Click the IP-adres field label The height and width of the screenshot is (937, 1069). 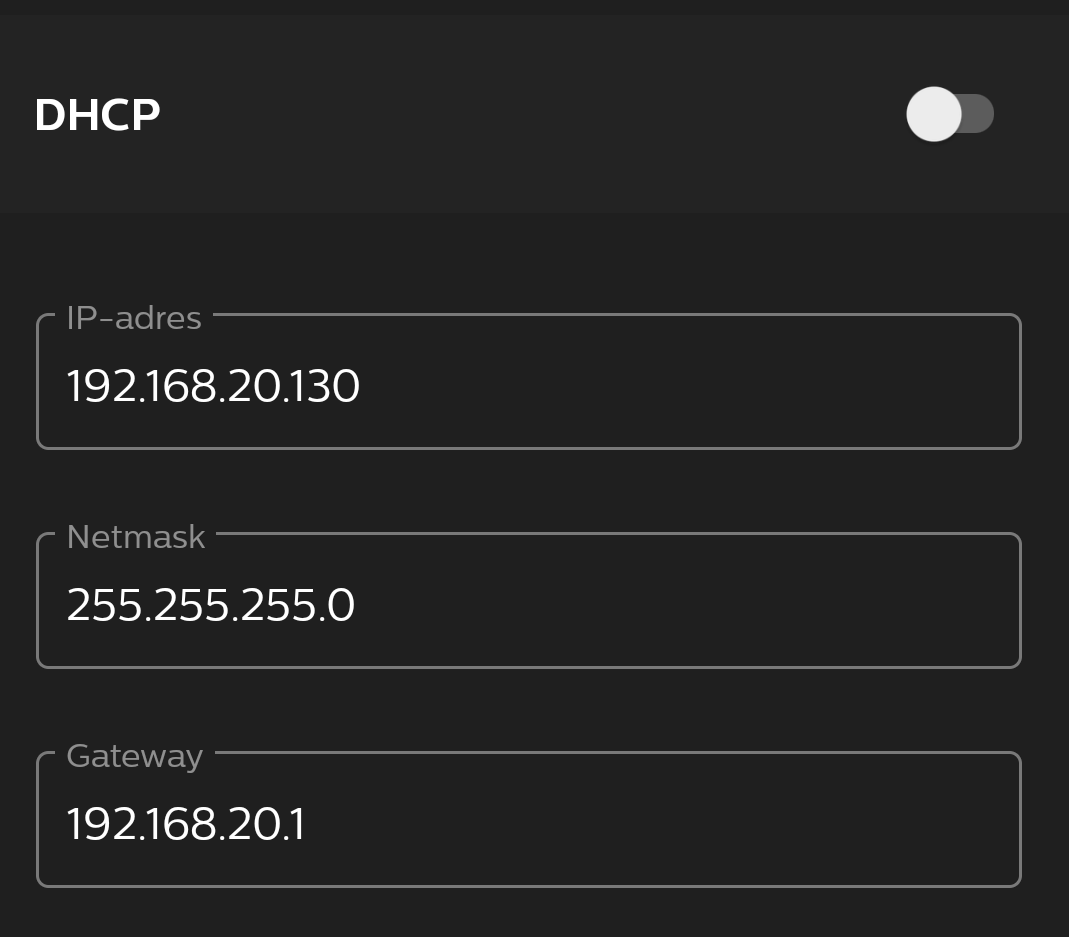tap(133, 318)
